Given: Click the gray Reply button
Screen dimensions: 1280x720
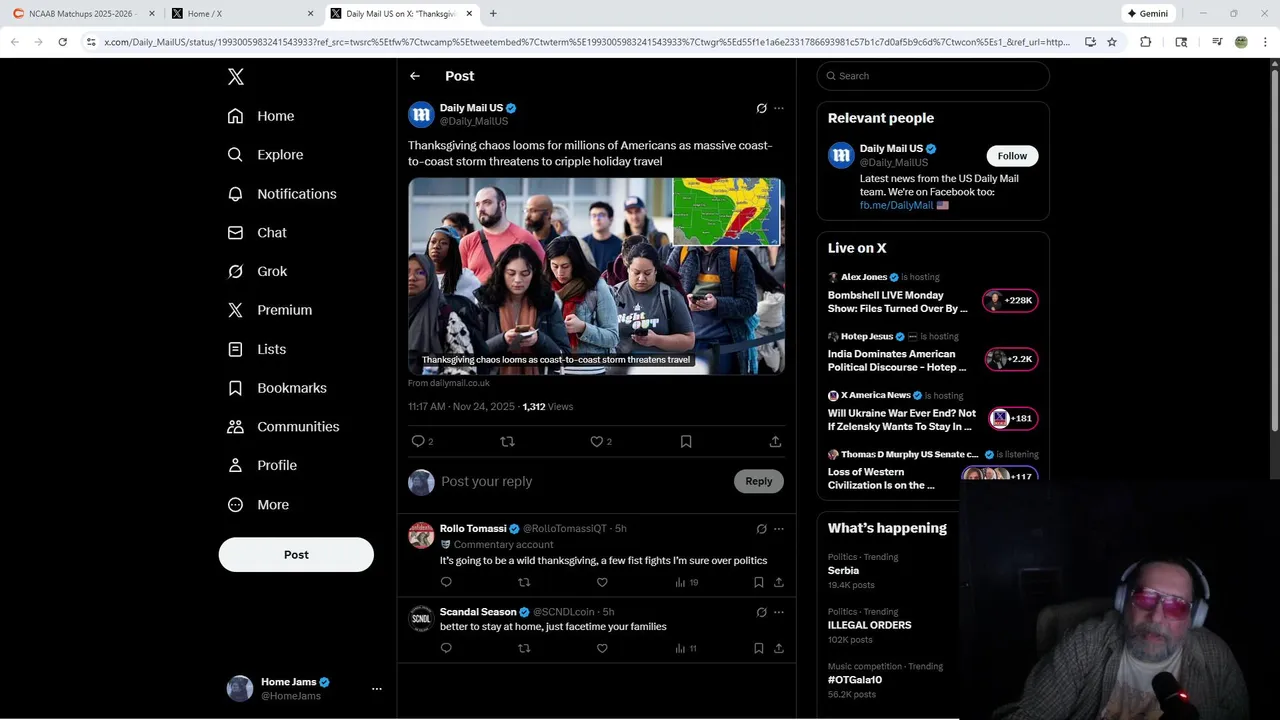Looking at the screenshot, I should pyautogui.click(x=759, y=481).
